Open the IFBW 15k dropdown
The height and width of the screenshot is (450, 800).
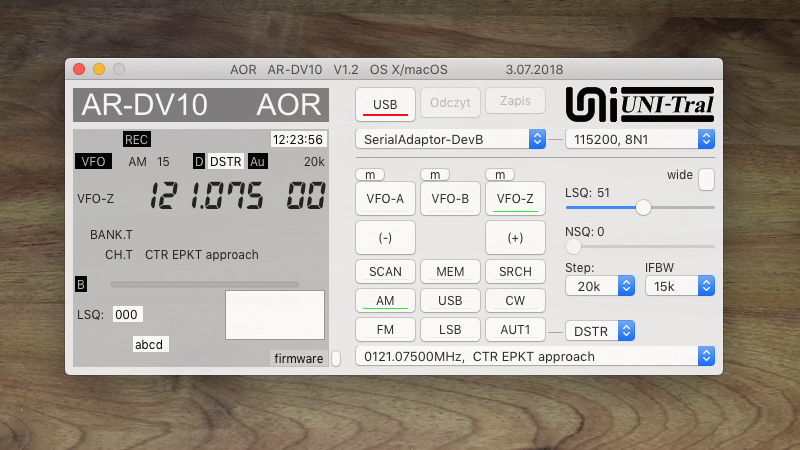point(680,286)
